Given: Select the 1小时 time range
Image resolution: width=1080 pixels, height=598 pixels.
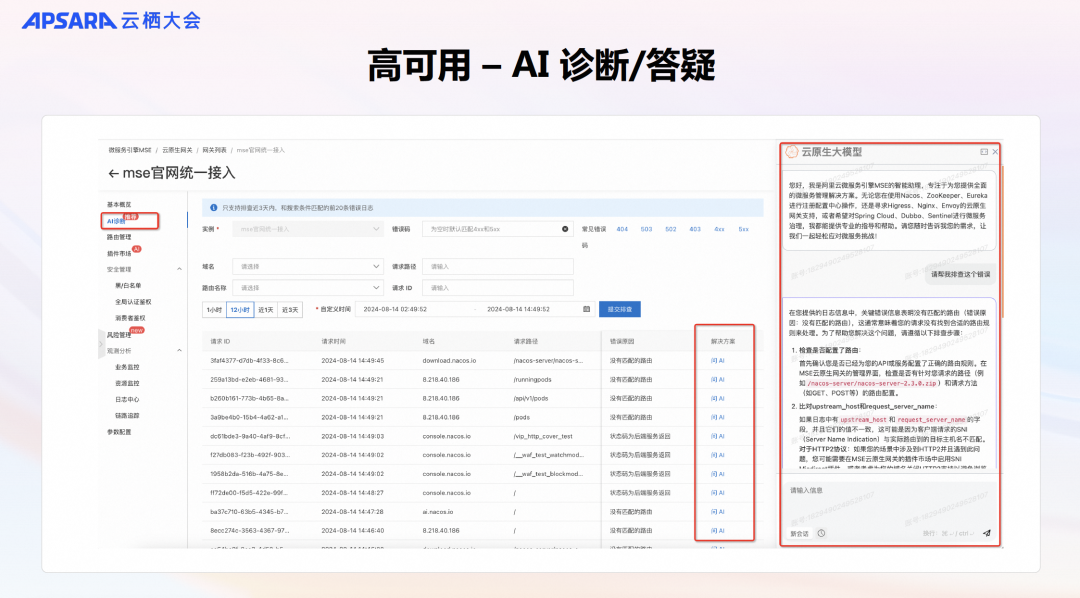Looking at the screenshot, I should pyautogui.click(x=214, y=310).
